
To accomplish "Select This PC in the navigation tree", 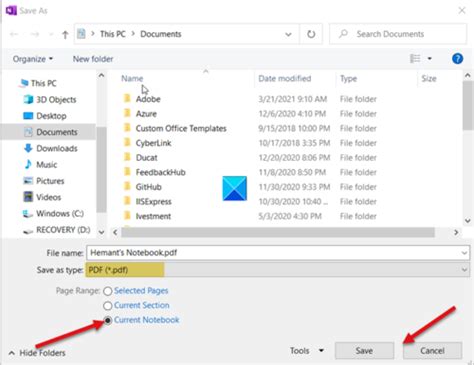I will point(43,83).
